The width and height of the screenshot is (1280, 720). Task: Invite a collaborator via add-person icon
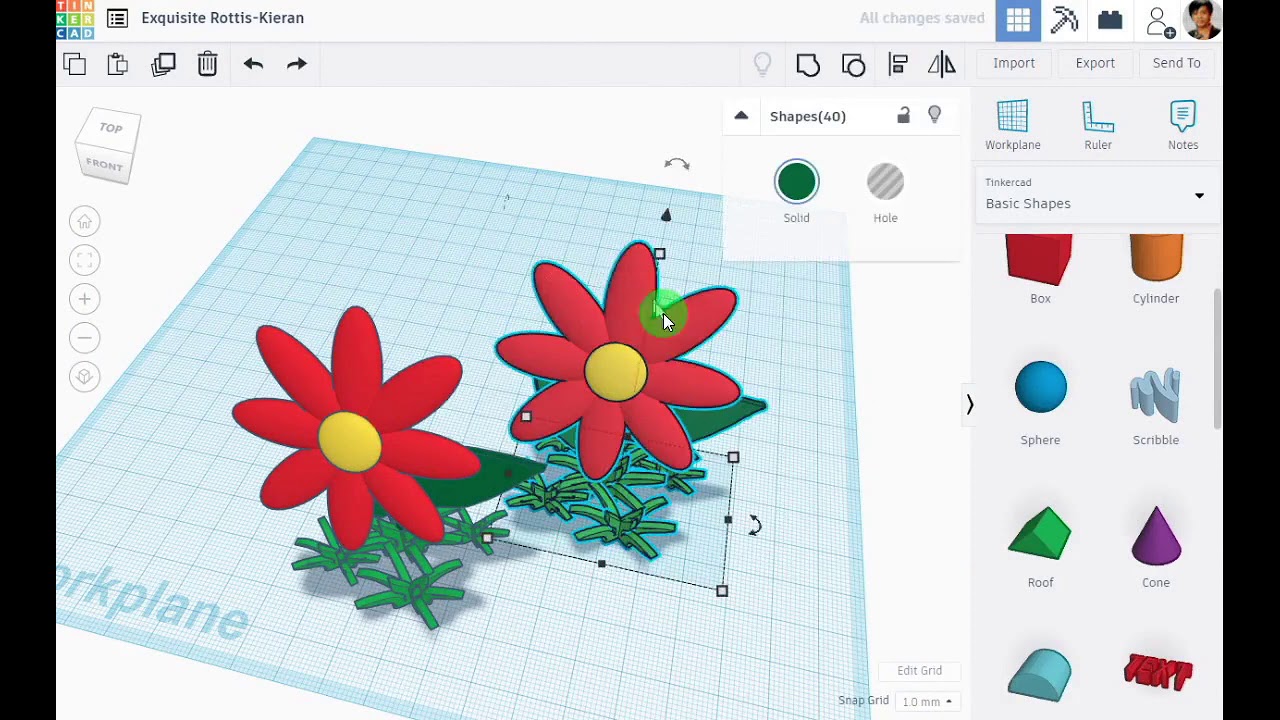pos(1159,21)
